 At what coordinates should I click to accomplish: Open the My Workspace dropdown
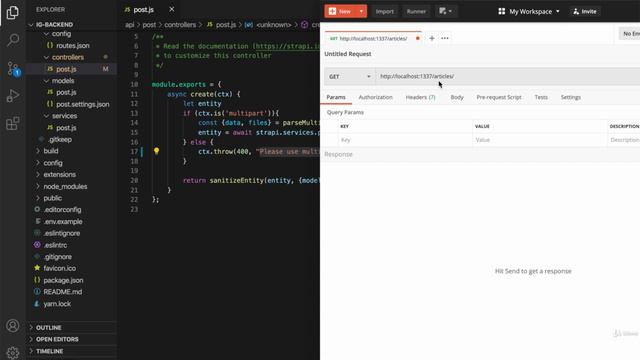tap(529, 11)
